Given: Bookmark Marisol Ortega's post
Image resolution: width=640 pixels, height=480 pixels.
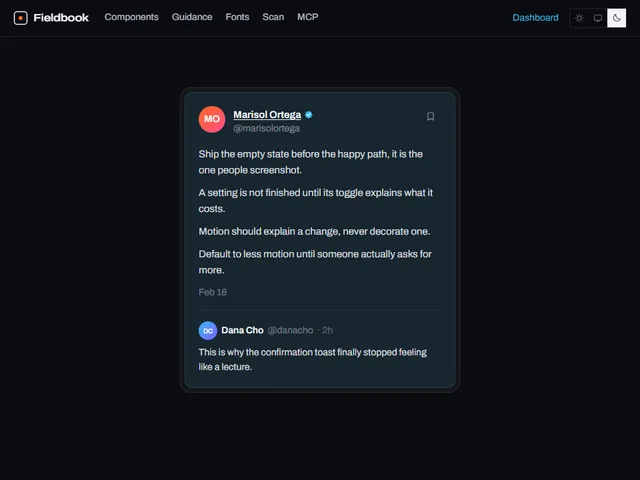Looking at the screenshot, I should click(x=430, y=116).
